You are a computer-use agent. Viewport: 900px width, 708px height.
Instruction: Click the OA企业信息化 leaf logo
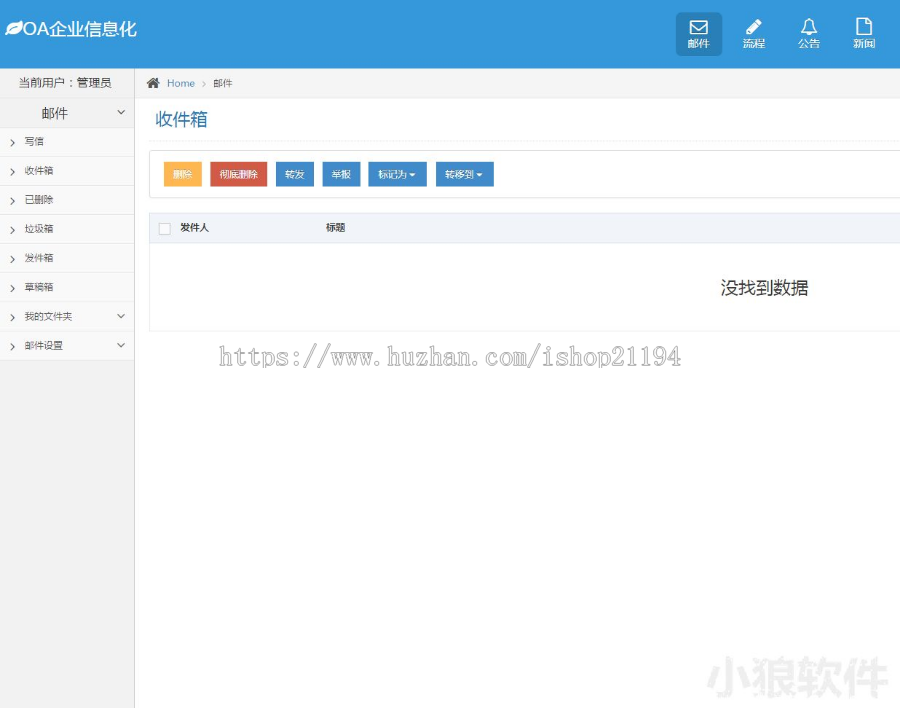pos(14,28)
